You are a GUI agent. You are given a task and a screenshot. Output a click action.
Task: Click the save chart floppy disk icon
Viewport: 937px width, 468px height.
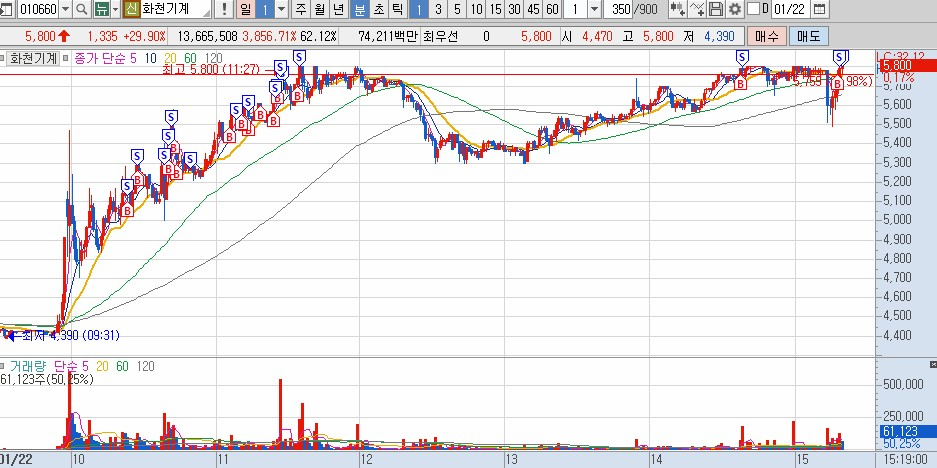(716, 10)
